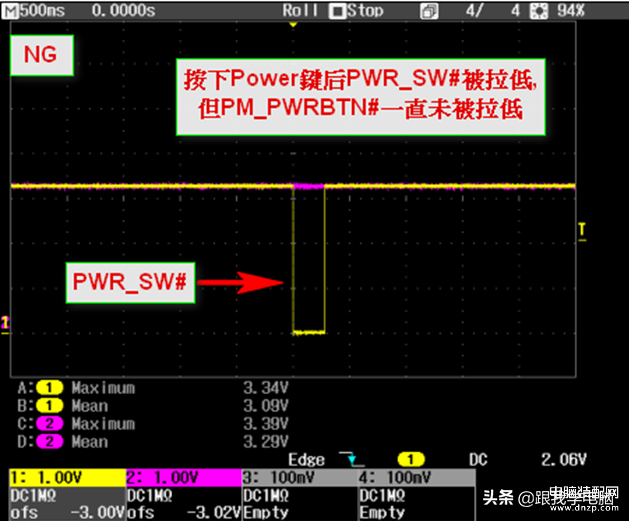Click DC1MΩ coupling under channel 4
The height and width of the screenshot is (521, 629).
pos(382,496)
